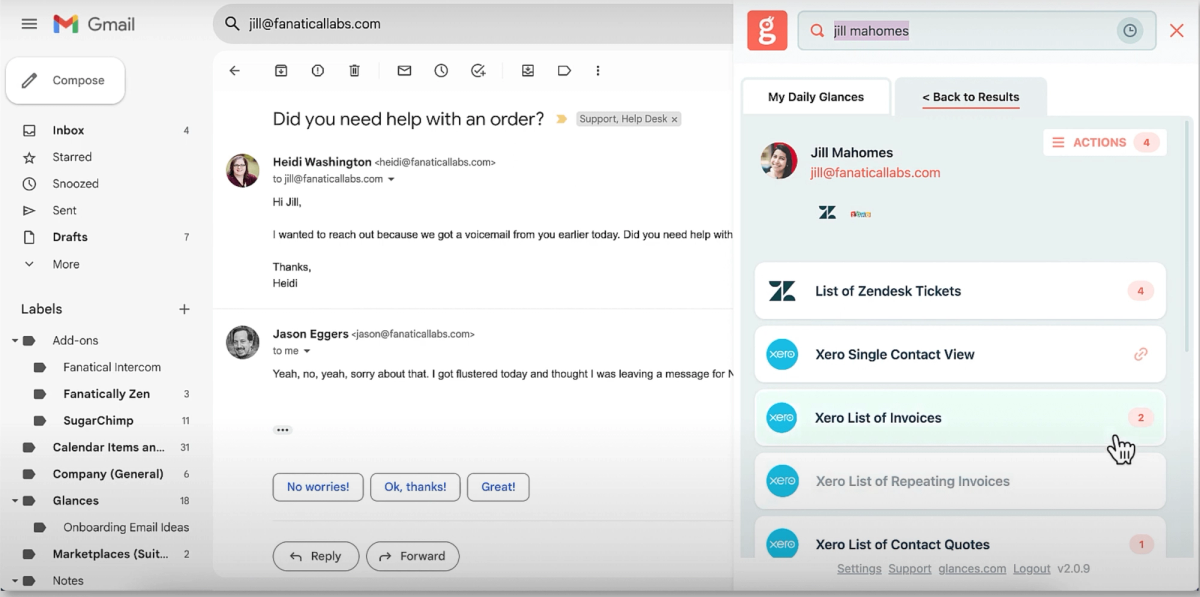Viewport: 1200px width, 597px height.
Task: Collapse the Glances label group
Action: tap(15, 501)
